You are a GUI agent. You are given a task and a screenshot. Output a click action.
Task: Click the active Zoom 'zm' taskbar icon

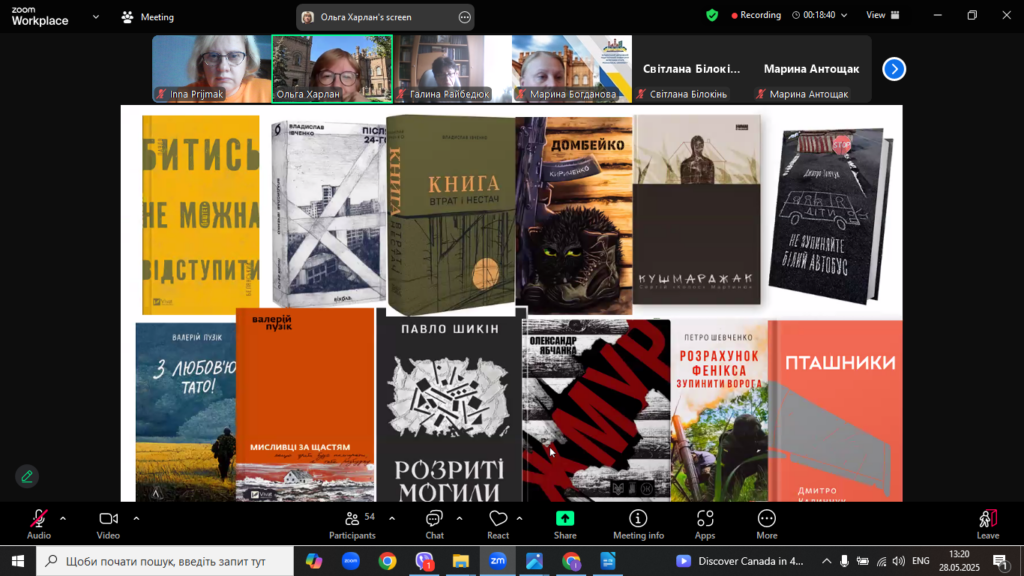pos(498,561)
